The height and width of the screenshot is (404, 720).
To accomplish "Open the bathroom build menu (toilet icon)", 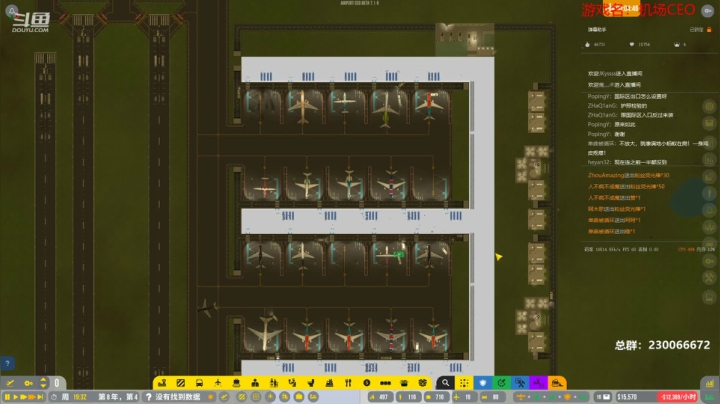I will coord(311,383).
